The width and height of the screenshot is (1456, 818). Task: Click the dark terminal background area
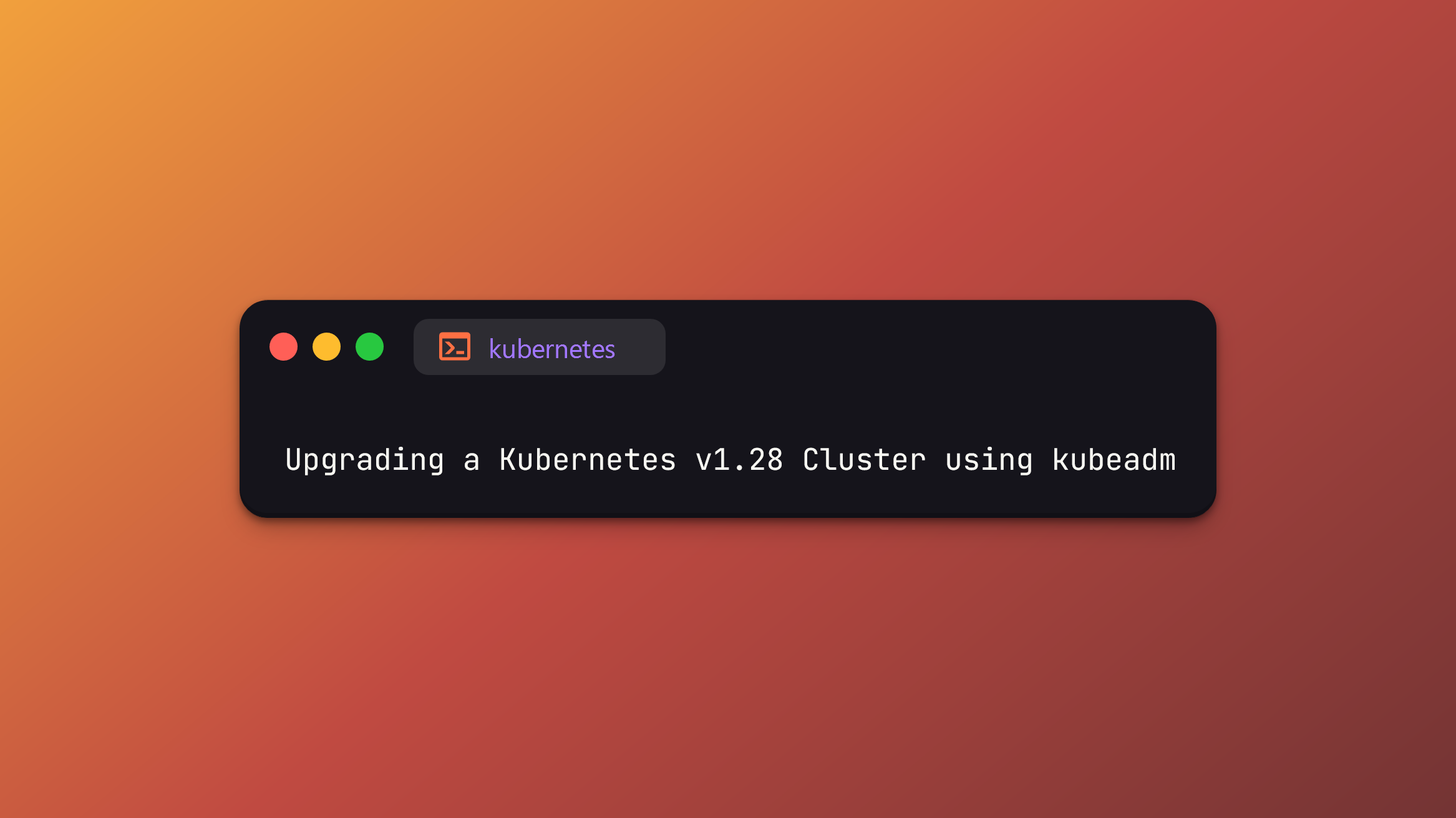click(728, 414)
